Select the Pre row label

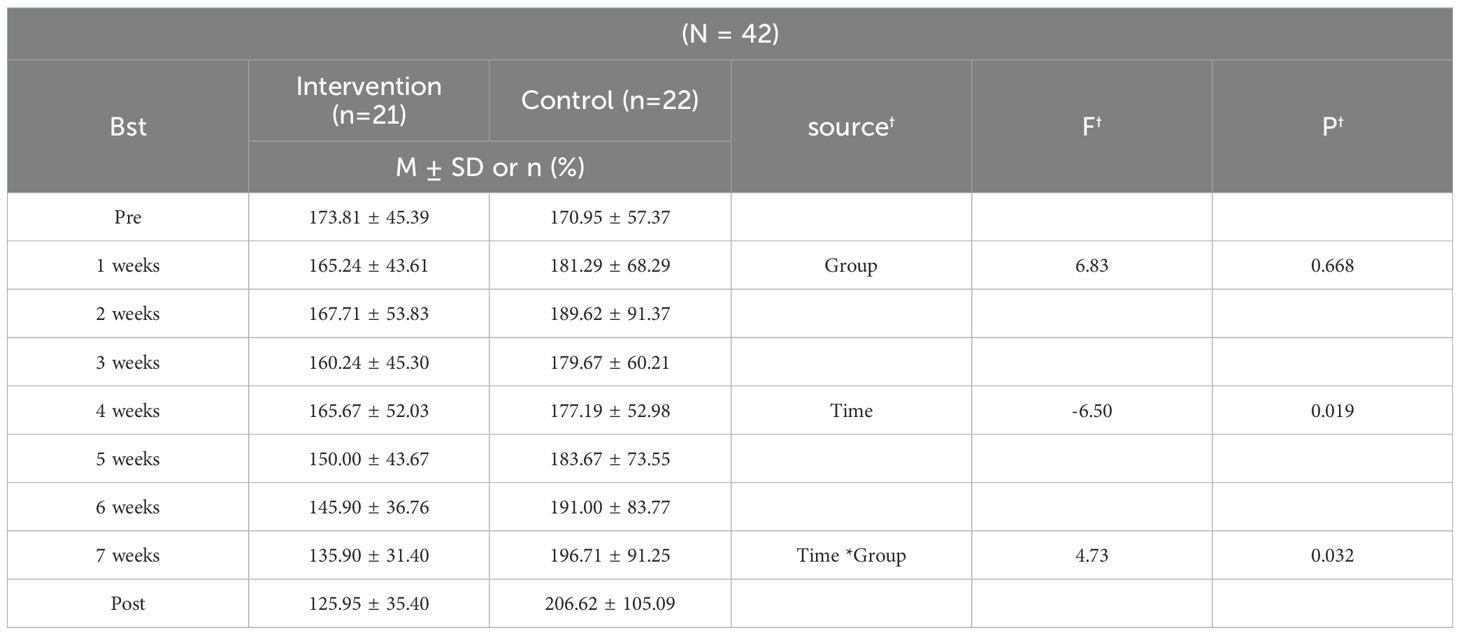coord(128,217)
